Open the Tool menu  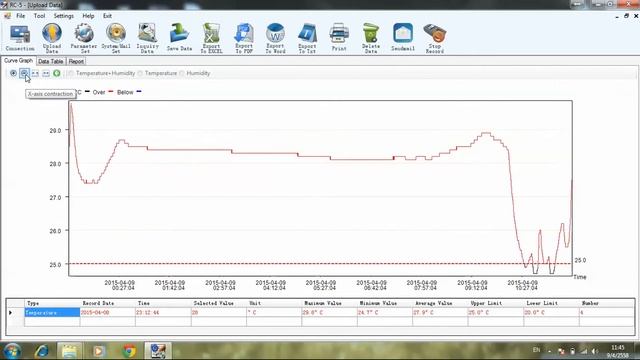[39, 16]
